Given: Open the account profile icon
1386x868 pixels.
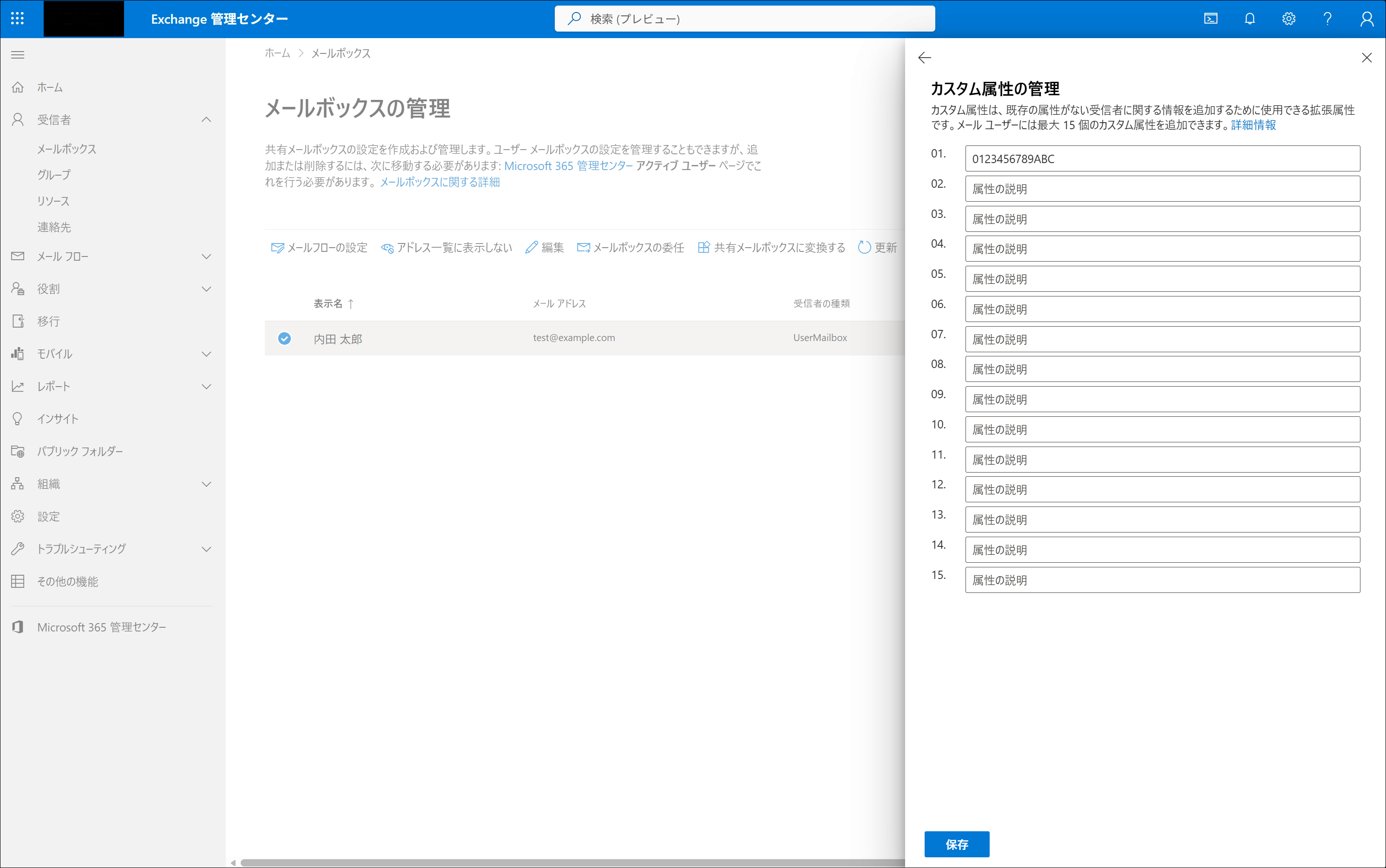Looking at the screenshot, I should click(x=1366, y=19).
